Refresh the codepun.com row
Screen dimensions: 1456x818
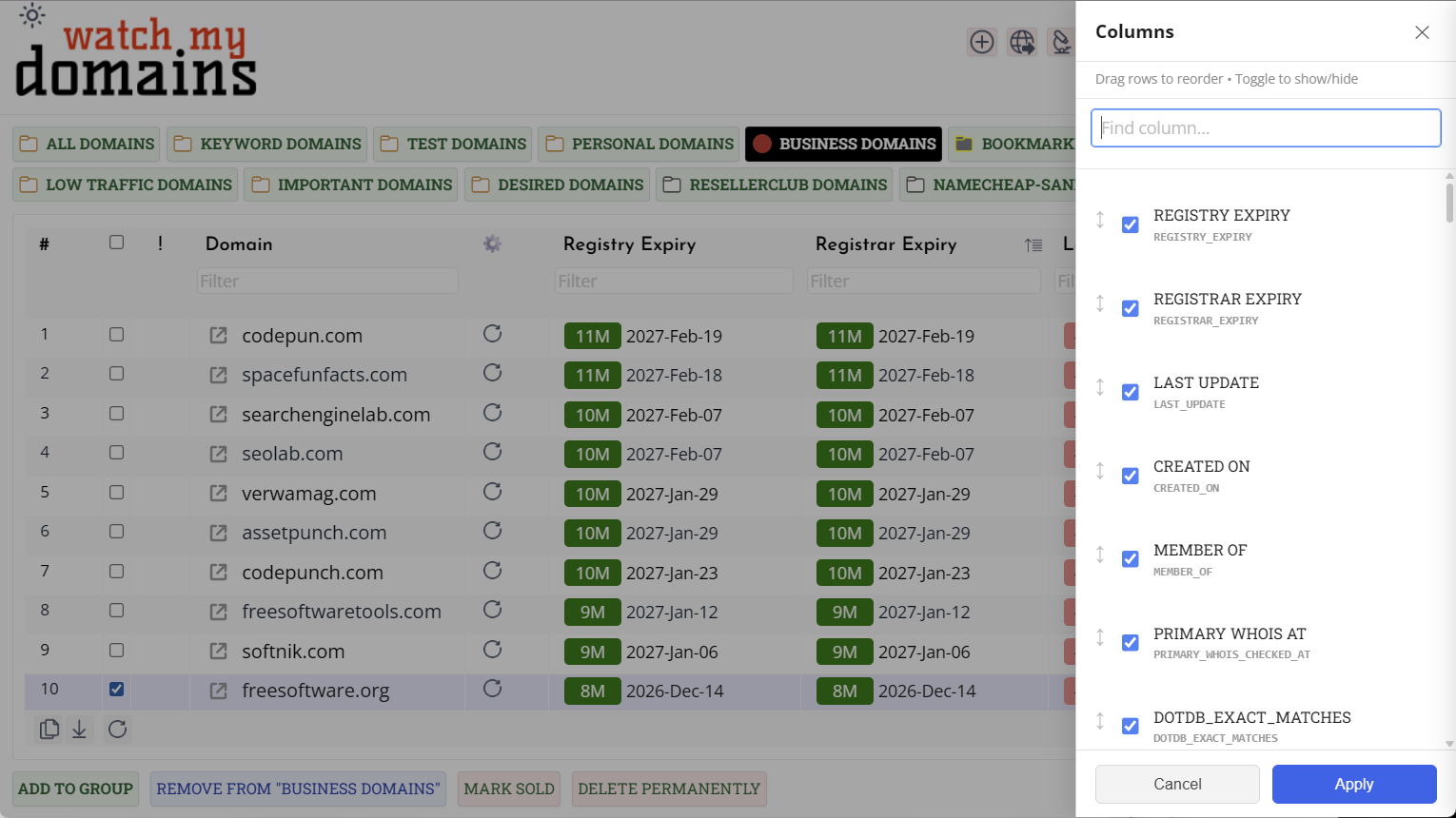(x=492, y=334)
